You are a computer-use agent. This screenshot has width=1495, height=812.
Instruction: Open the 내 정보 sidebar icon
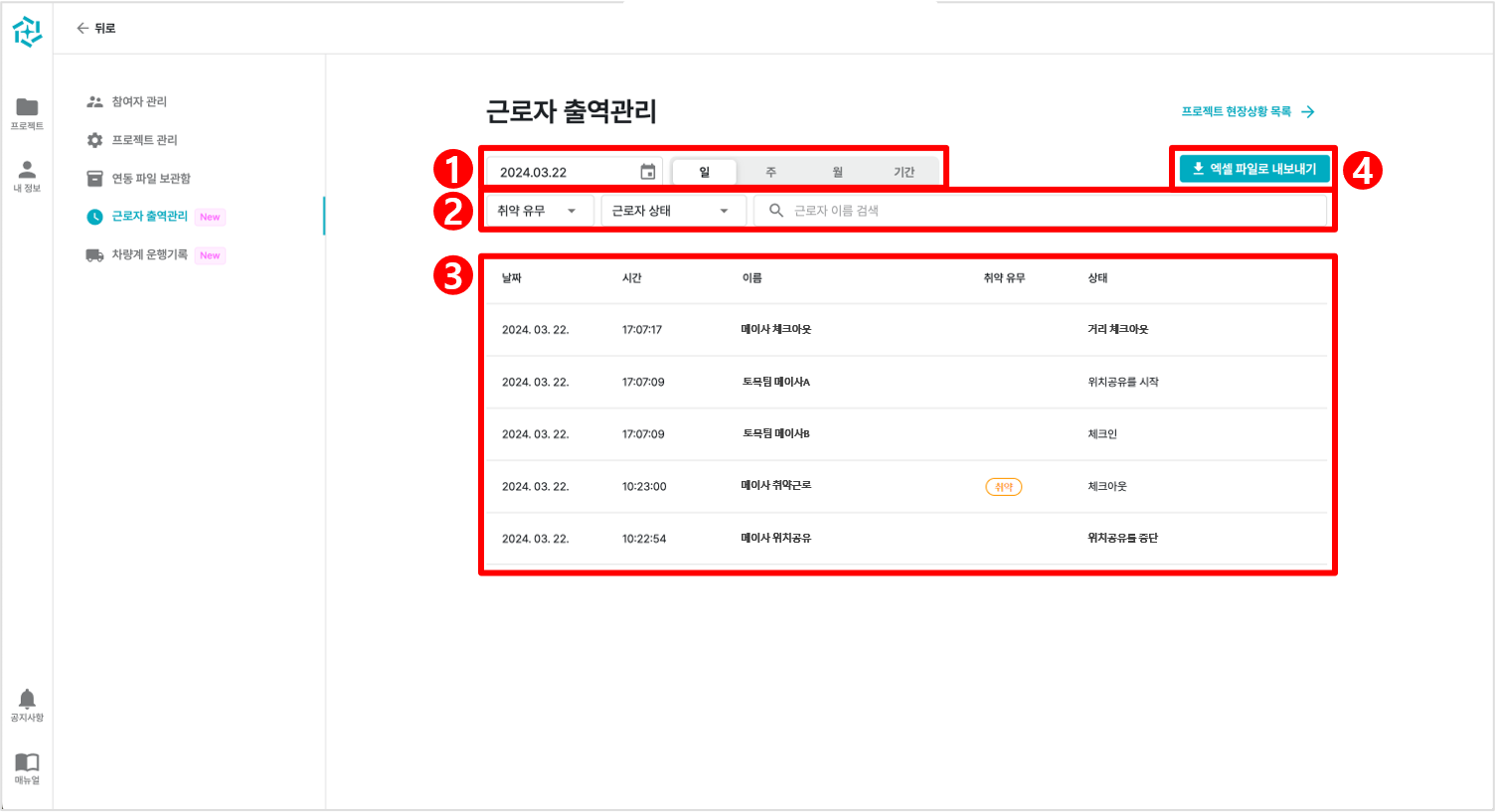click(27, 169)
